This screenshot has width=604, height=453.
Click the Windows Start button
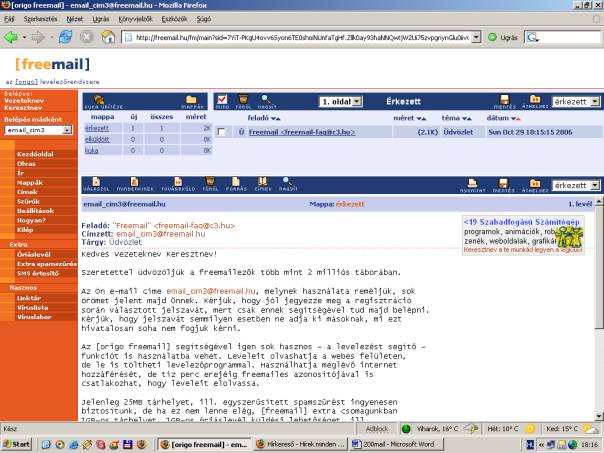17,443
